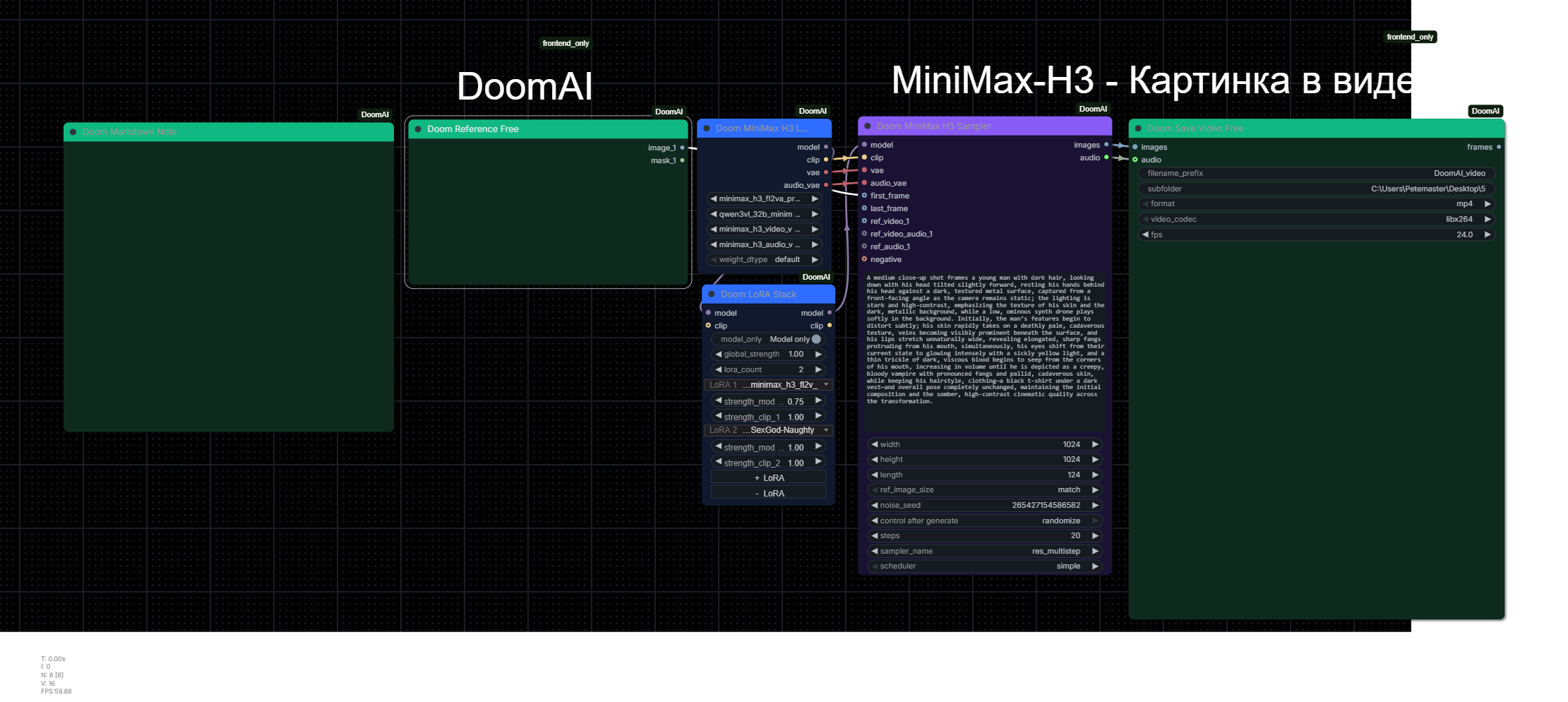
Task: Click the DoomAI badge above Markdown Note
Action: tap(375, 114)
